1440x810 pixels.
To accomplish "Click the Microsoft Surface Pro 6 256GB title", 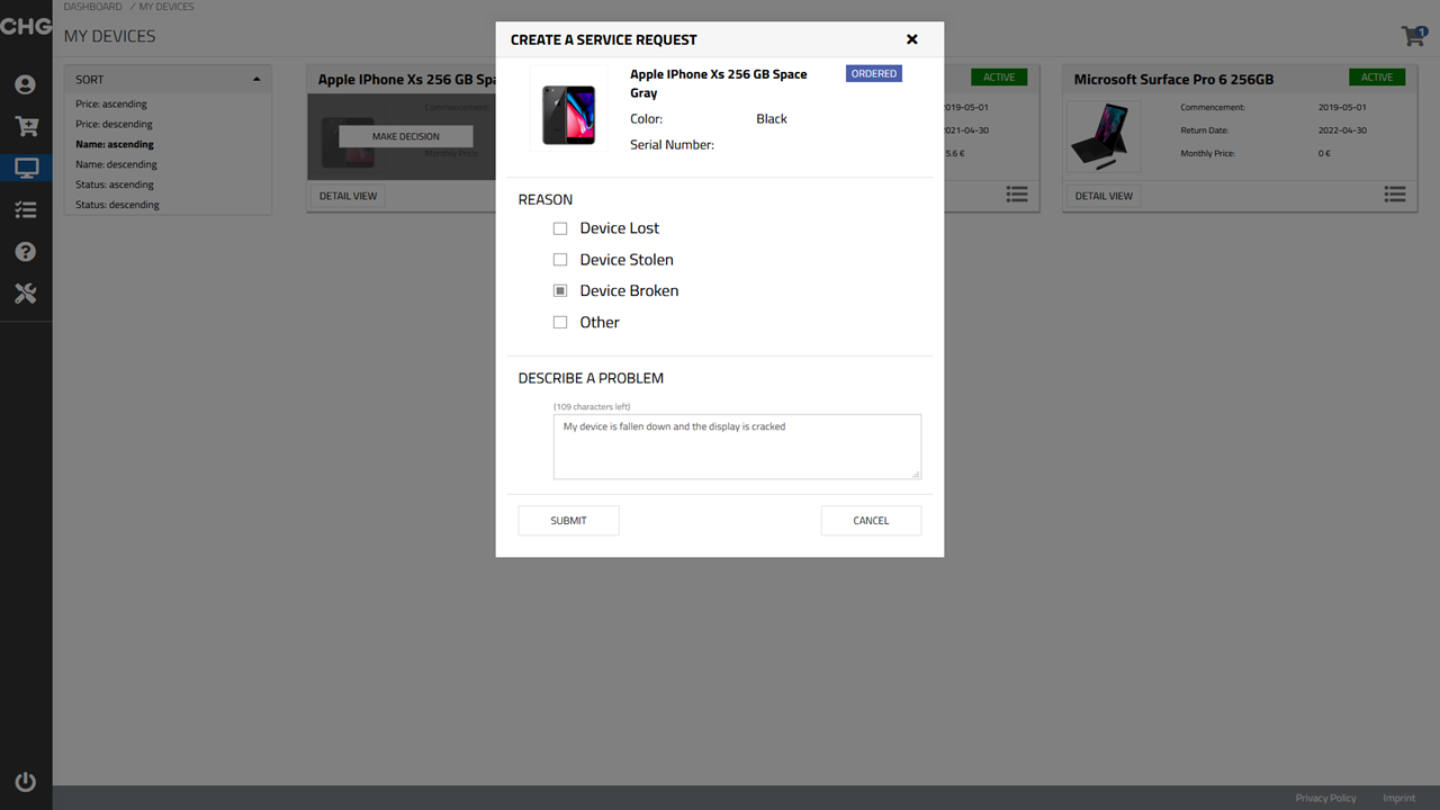I will click(x=1174, y=79).
